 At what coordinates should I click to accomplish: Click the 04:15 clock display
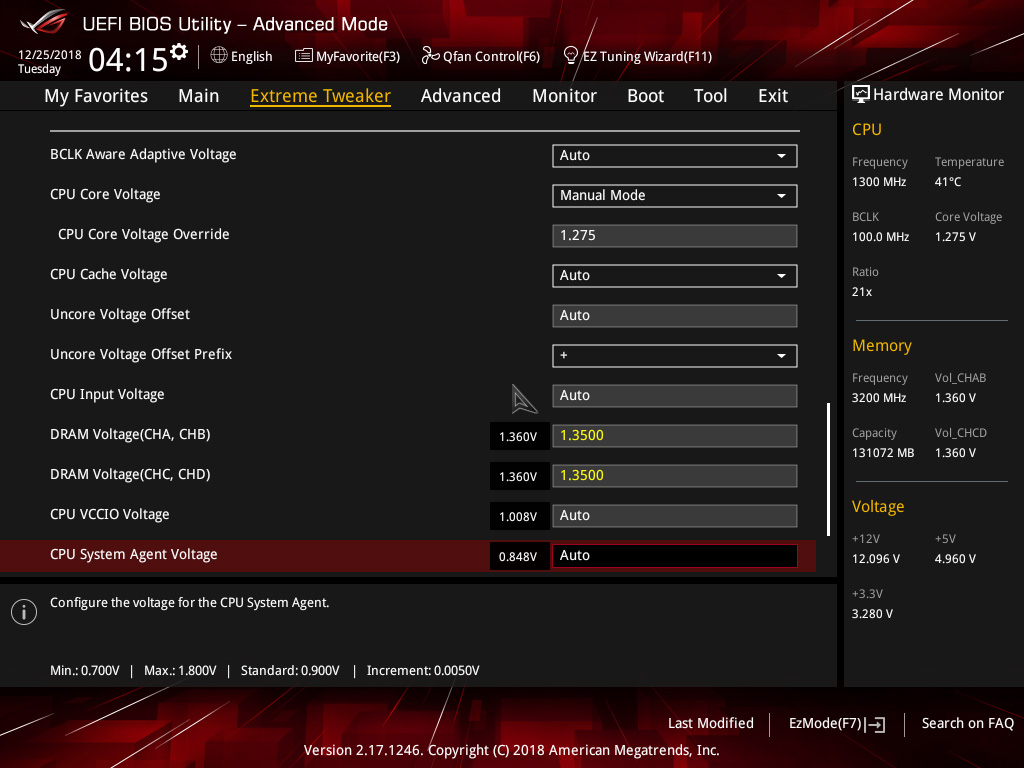pyautogui.click(x=128, y=60)
